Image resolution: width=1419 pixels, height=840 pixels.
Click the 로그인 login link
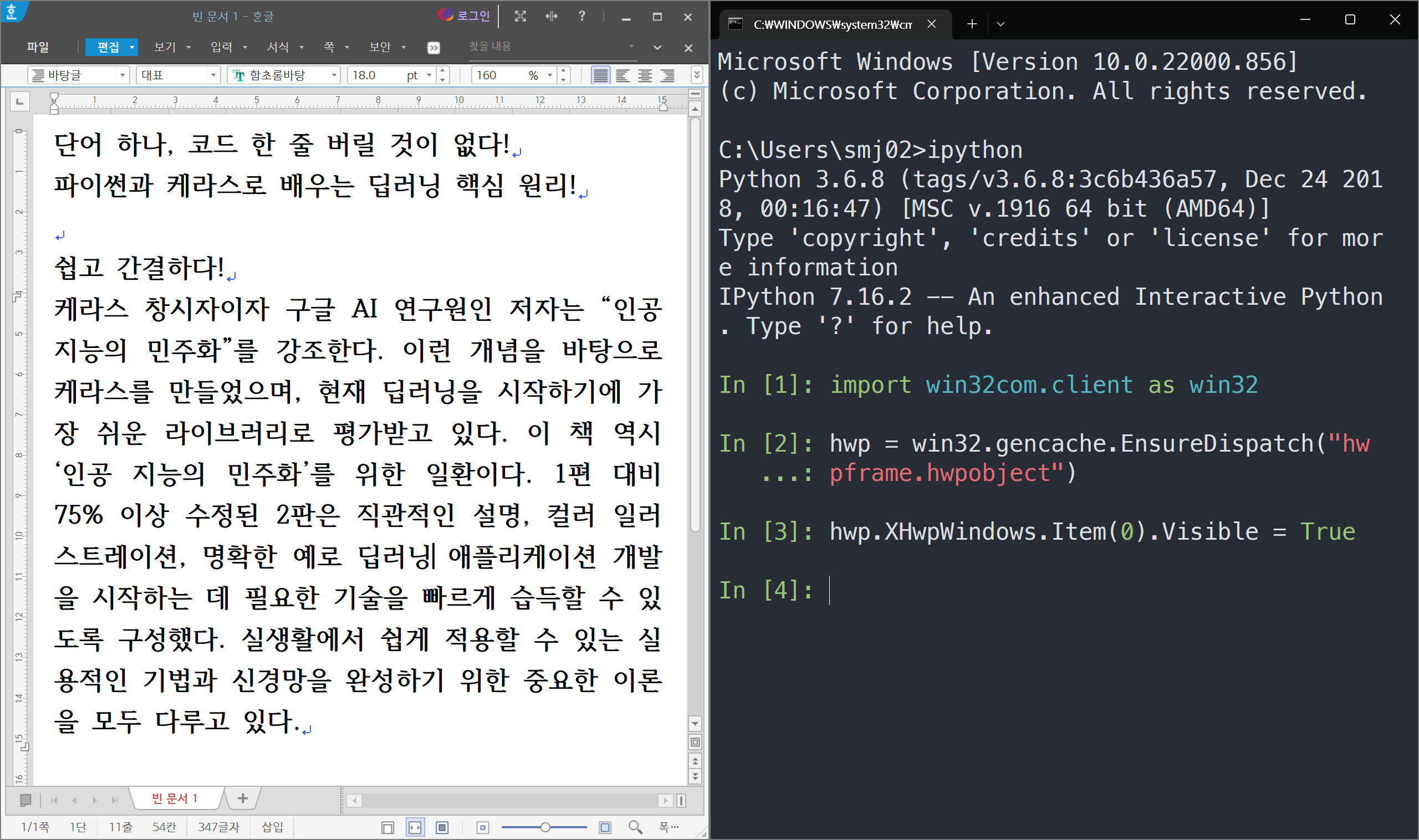(472, 16)
